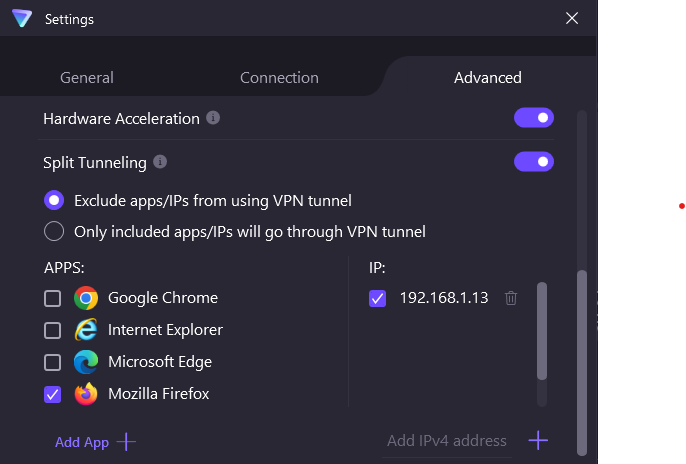Click the Internet Explorer app icon
This screenshot has width=686, height=464.
point(86,330)
